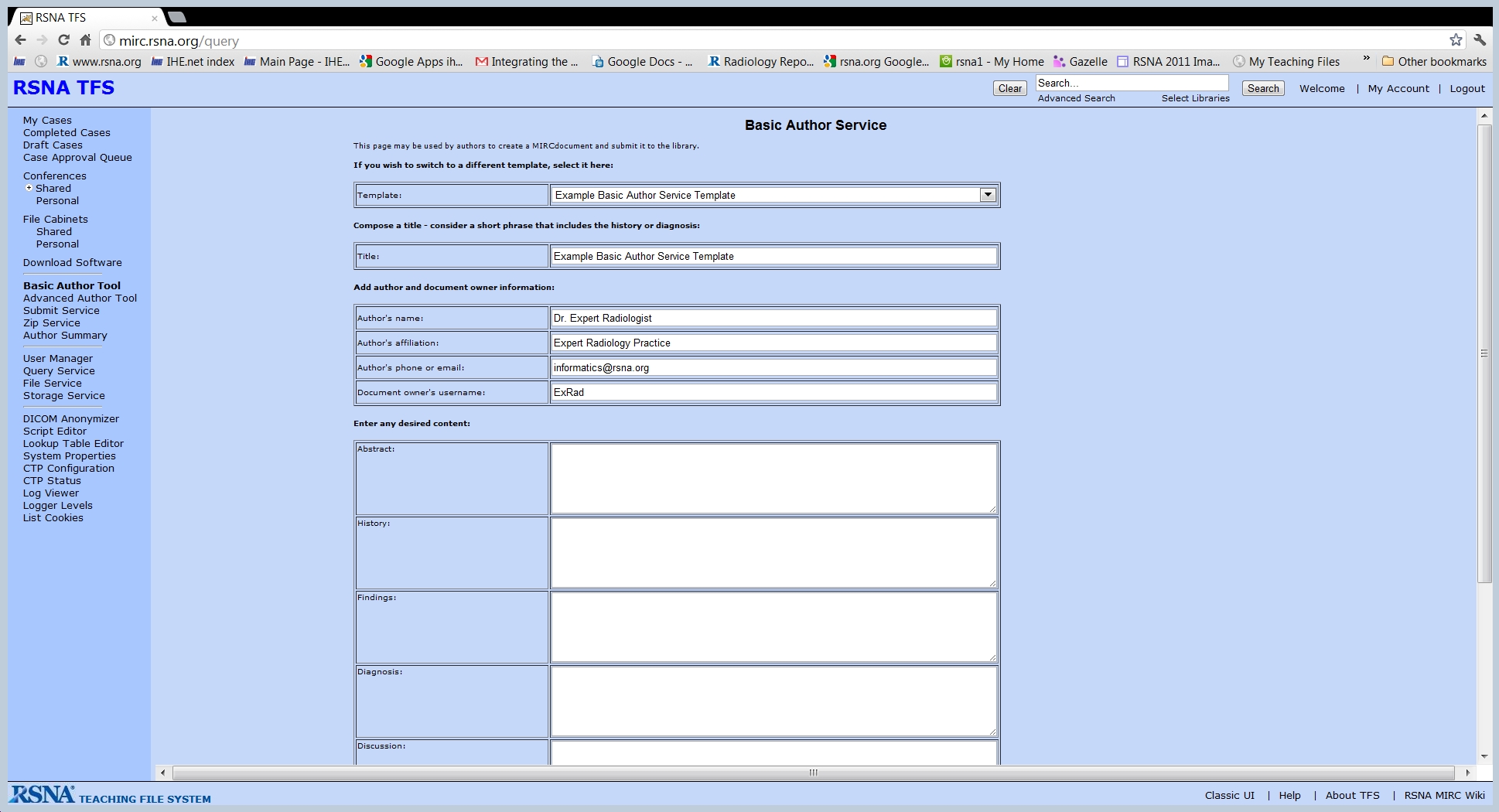Screen dimensions: 1499x812
Task: Click the Author's phone or email field
Action: pos(774,367)
